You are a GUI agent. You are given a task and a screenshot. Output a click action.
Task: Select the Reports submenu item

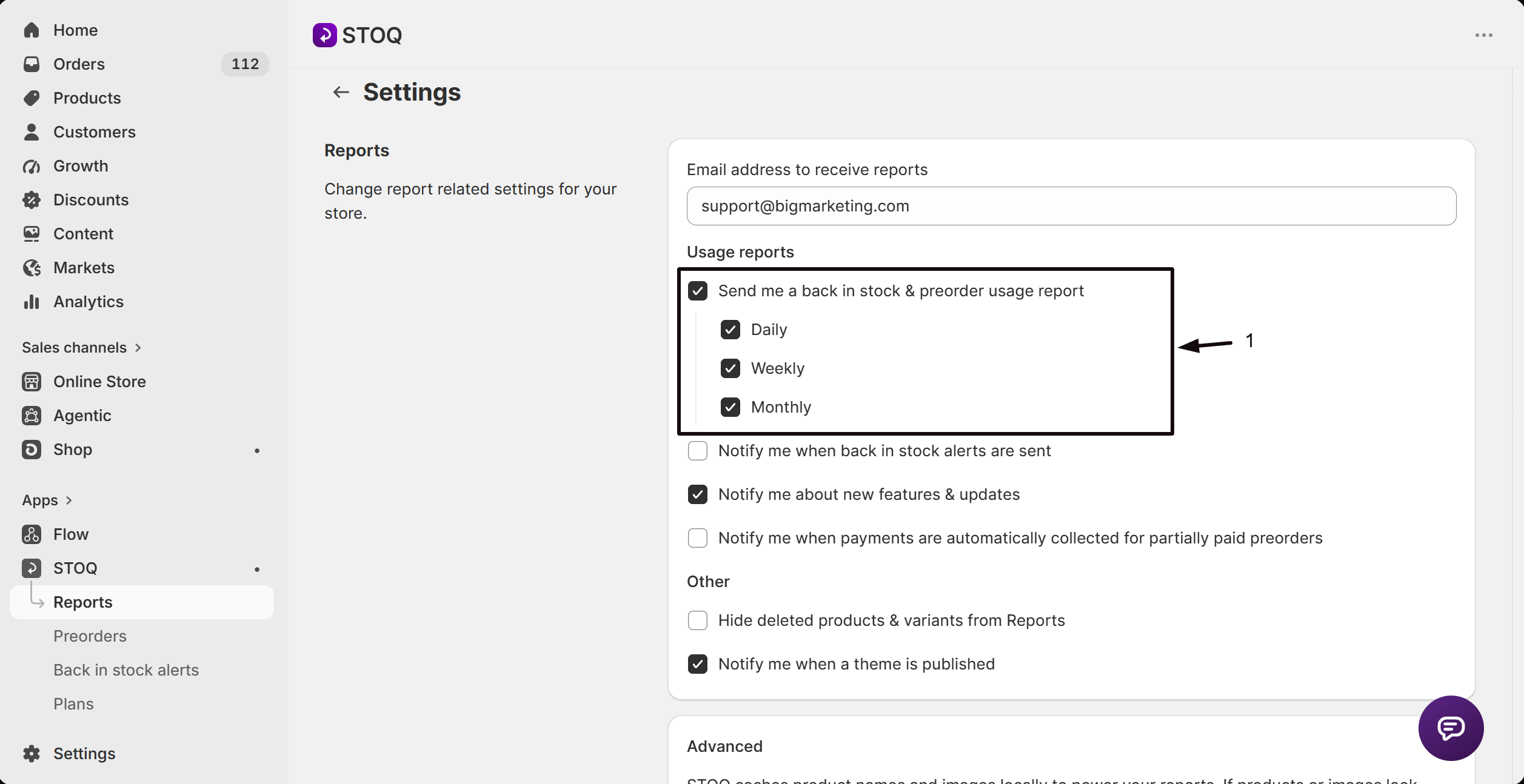[x=142, y=602]
